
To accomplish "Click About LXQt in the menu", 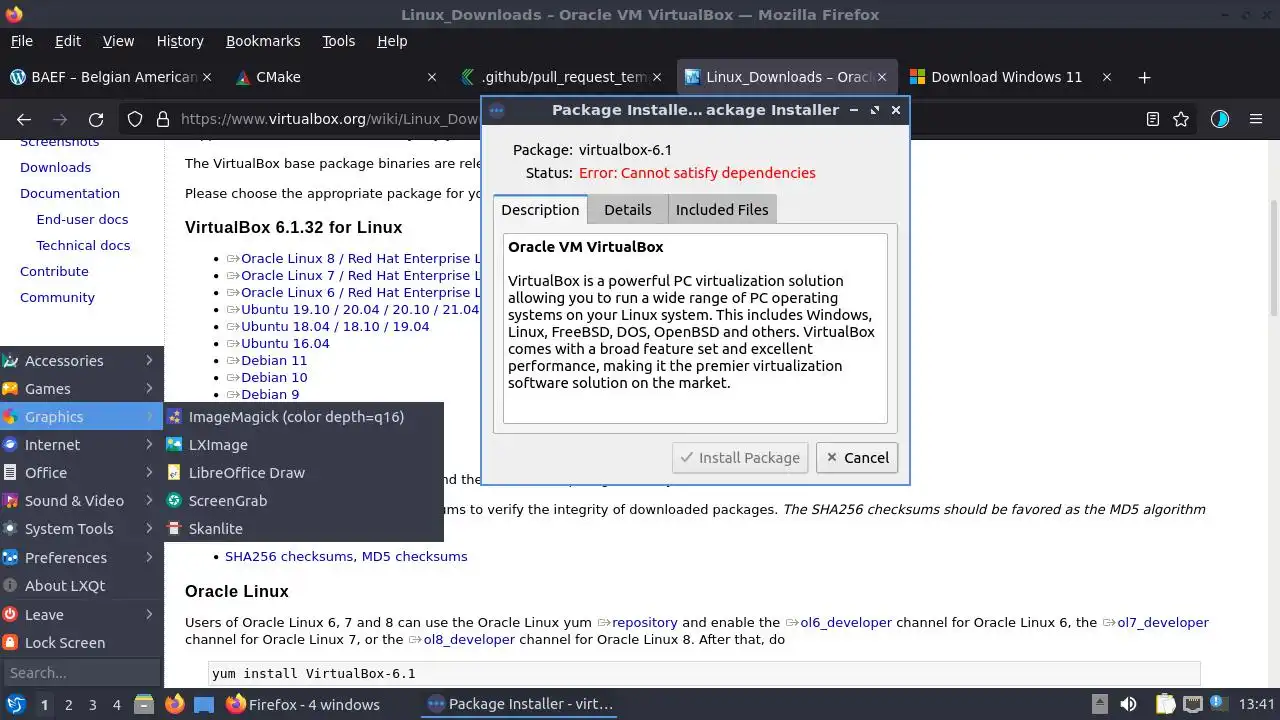I will click(x=82, y=586).
